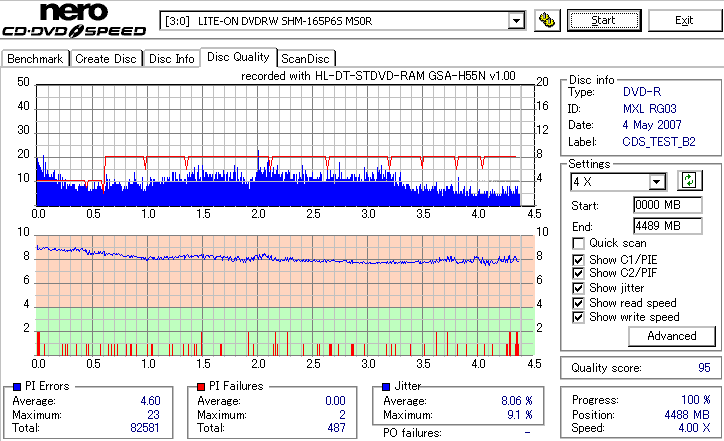Image resolution: width=724 pixels, height=441 pixels.
Task: Click the Start position 0000 MB field
Action: pyautogui.click(x=668, y=205)
